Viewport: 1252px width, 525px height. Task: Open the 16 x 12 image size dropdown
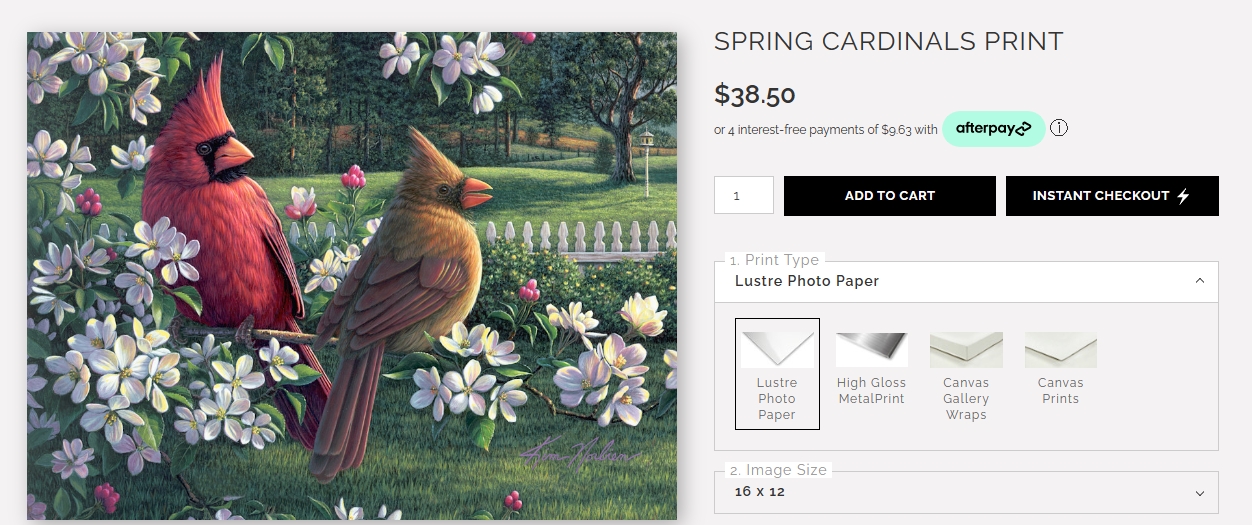click(x=966, y=492)
